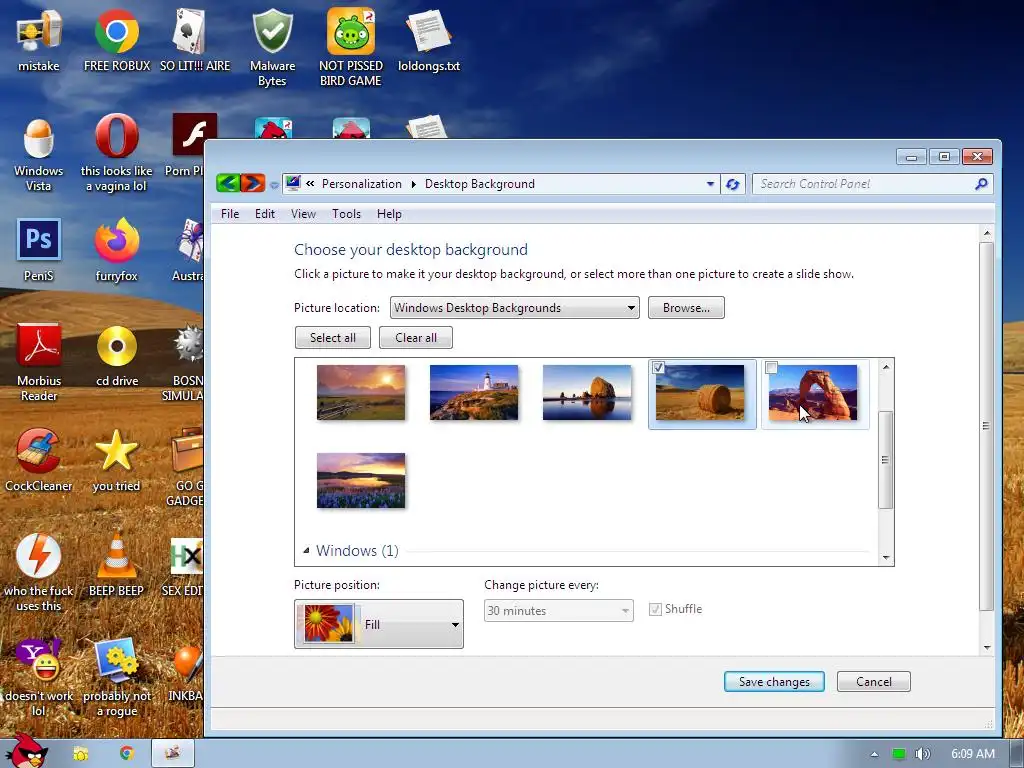
Task: Open the View menu
Action: point(303,214)
